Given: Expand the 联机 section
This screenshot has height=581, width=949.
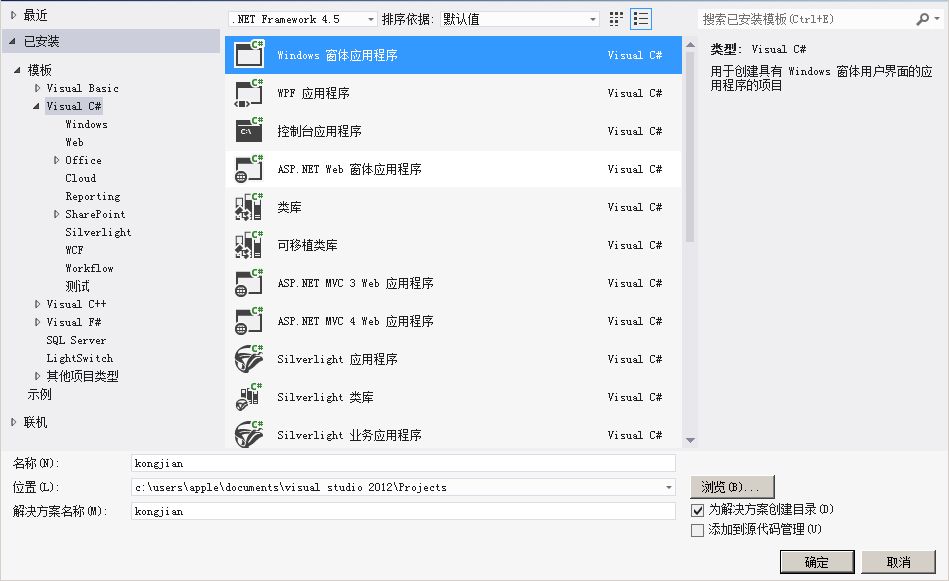Looking at the screenshot, I should (x=13, y=422).
